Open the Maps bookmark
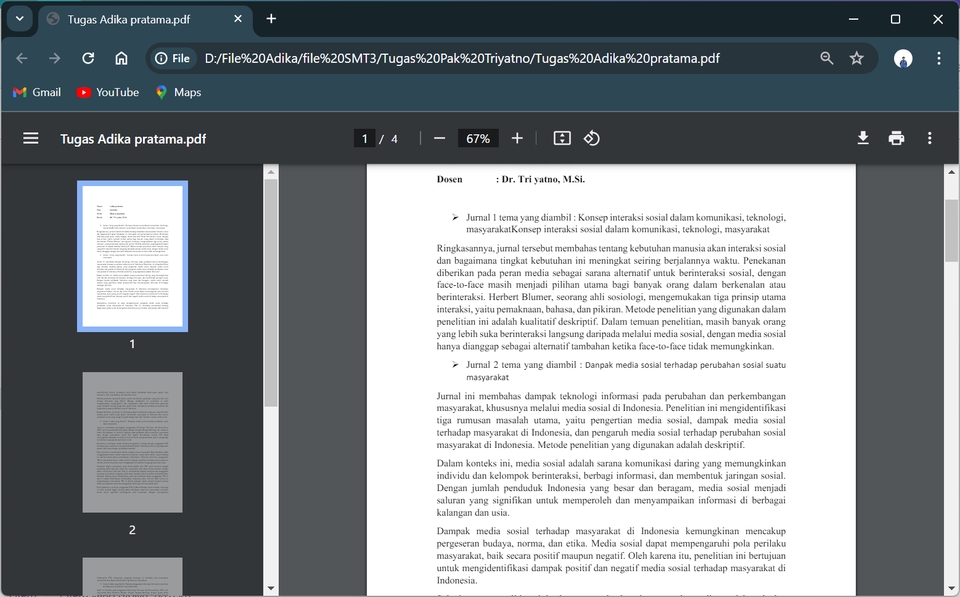The height and width of the screenshot is (597, 960). 178,92
